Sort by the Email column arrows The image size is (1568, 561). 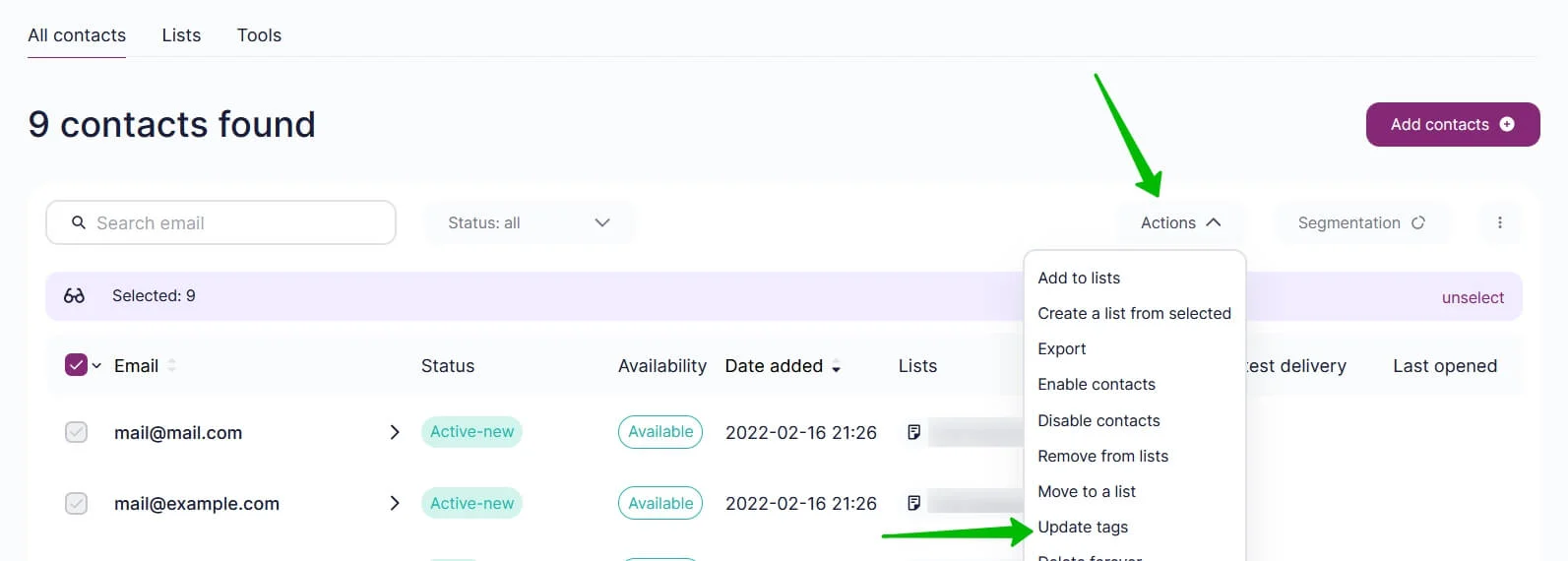pos(171,365)
